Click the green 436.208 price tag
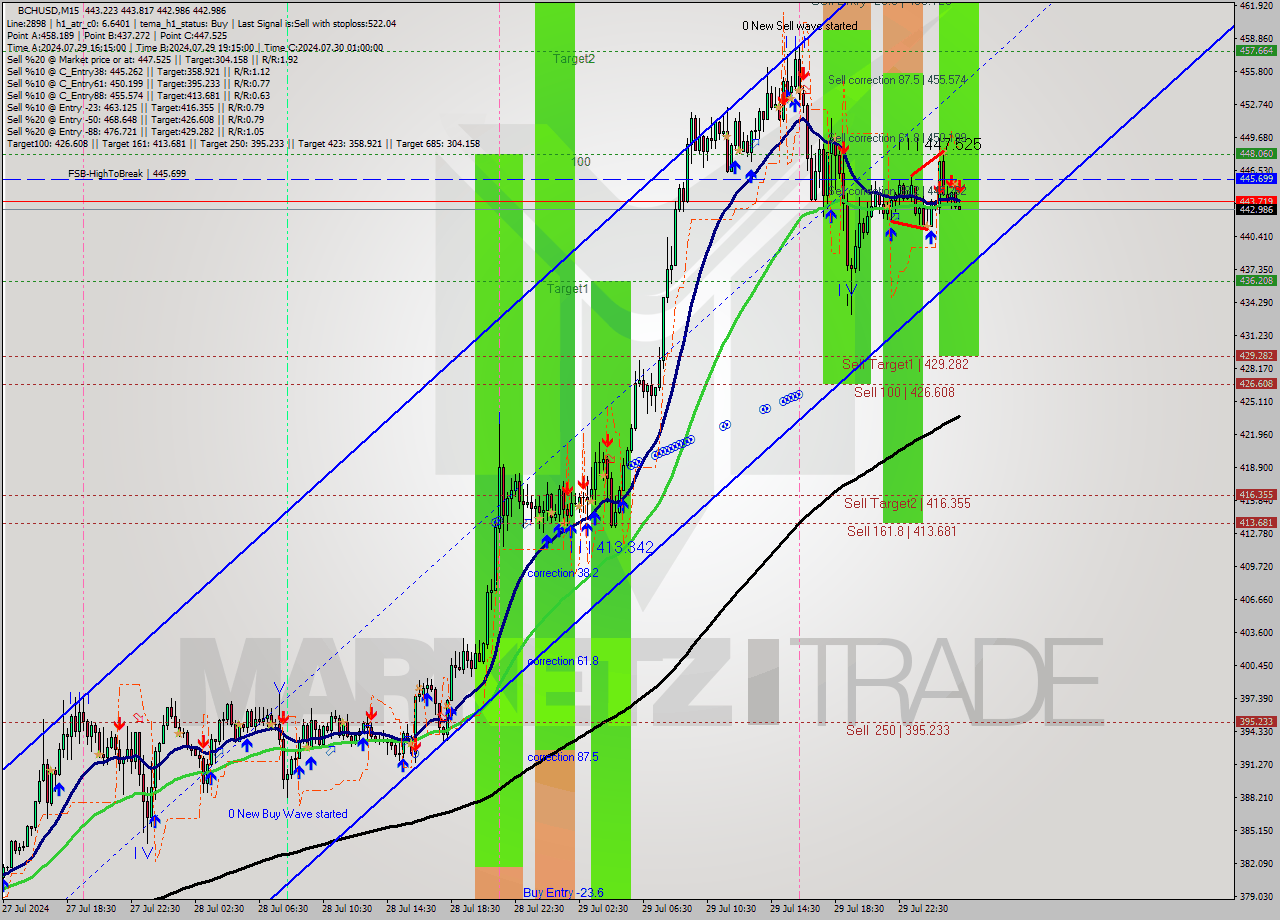Screen dimensions: 1280x920 [1256, 281]
